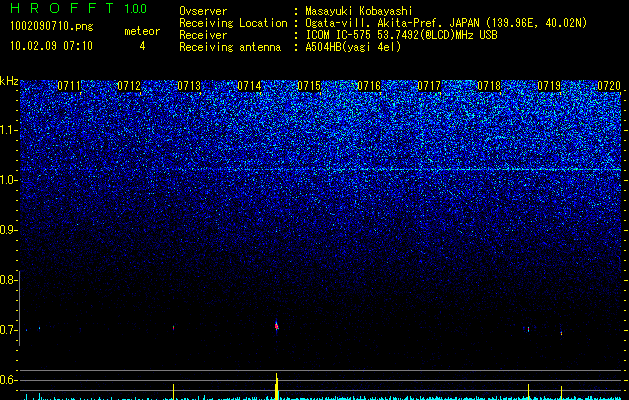Click the ICOM IC-575 receiver text
The height and width of the screenshot is (400, 629).
pos(401,35)
